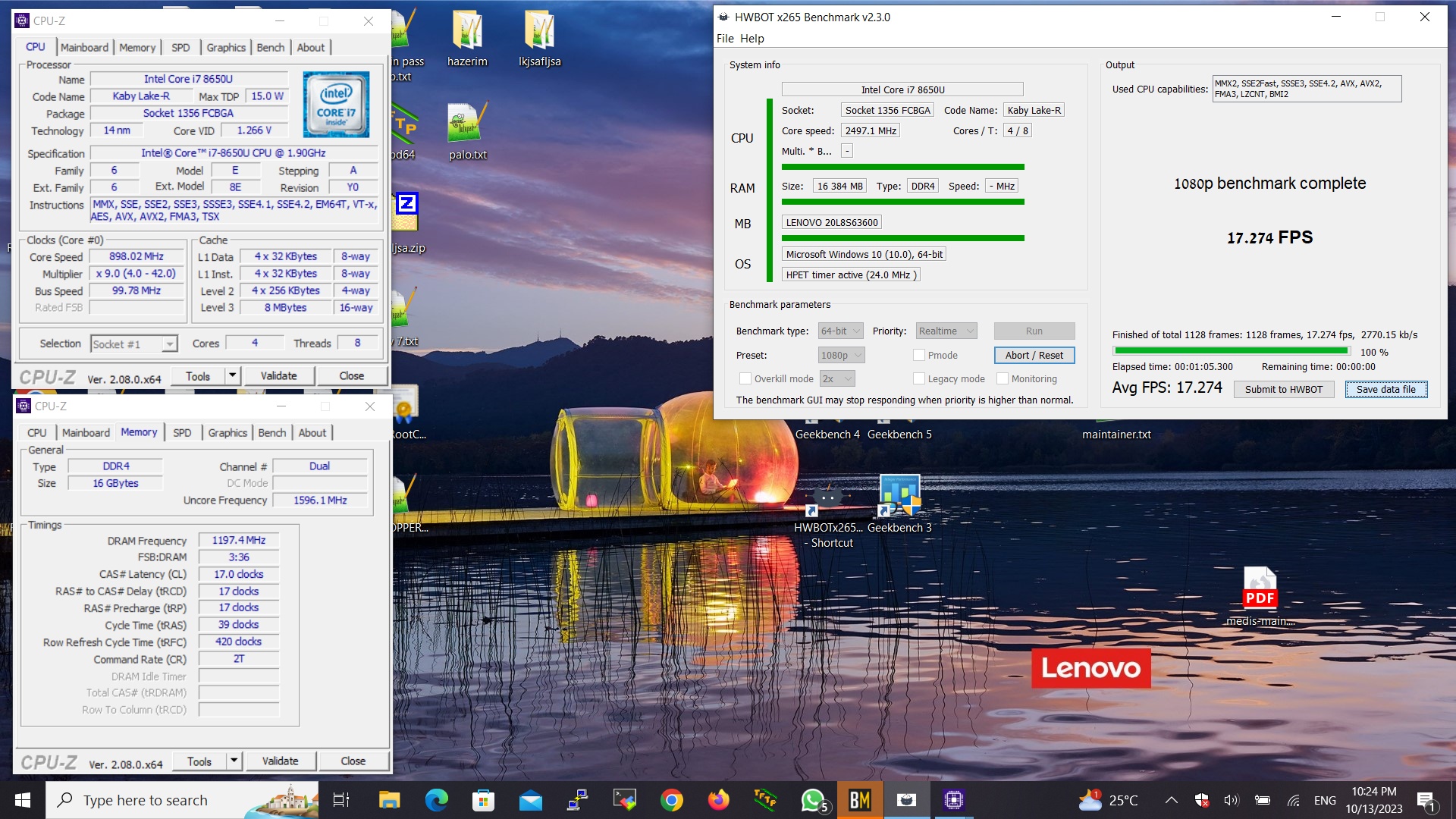Switch to Mainboard tab in top CPU-Z
This screenshot has width=1456, height=819.
click(x=84, y=47)
